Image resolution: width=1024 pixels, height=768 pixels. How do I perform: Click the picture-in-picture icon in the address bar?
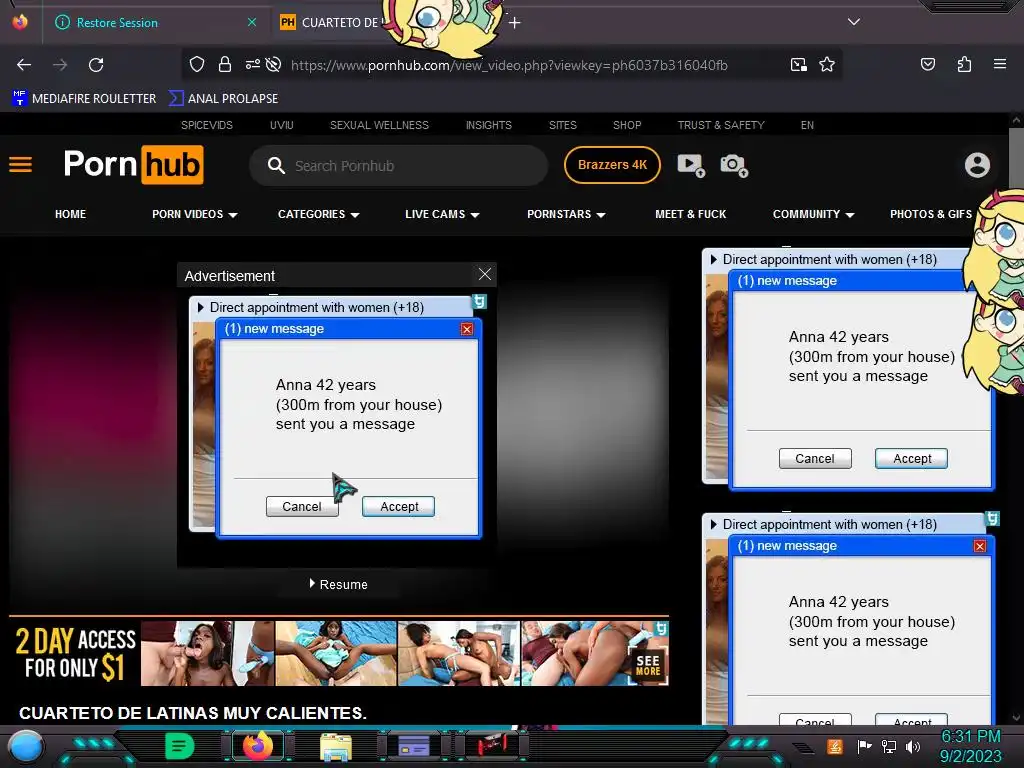click(798, 64)
